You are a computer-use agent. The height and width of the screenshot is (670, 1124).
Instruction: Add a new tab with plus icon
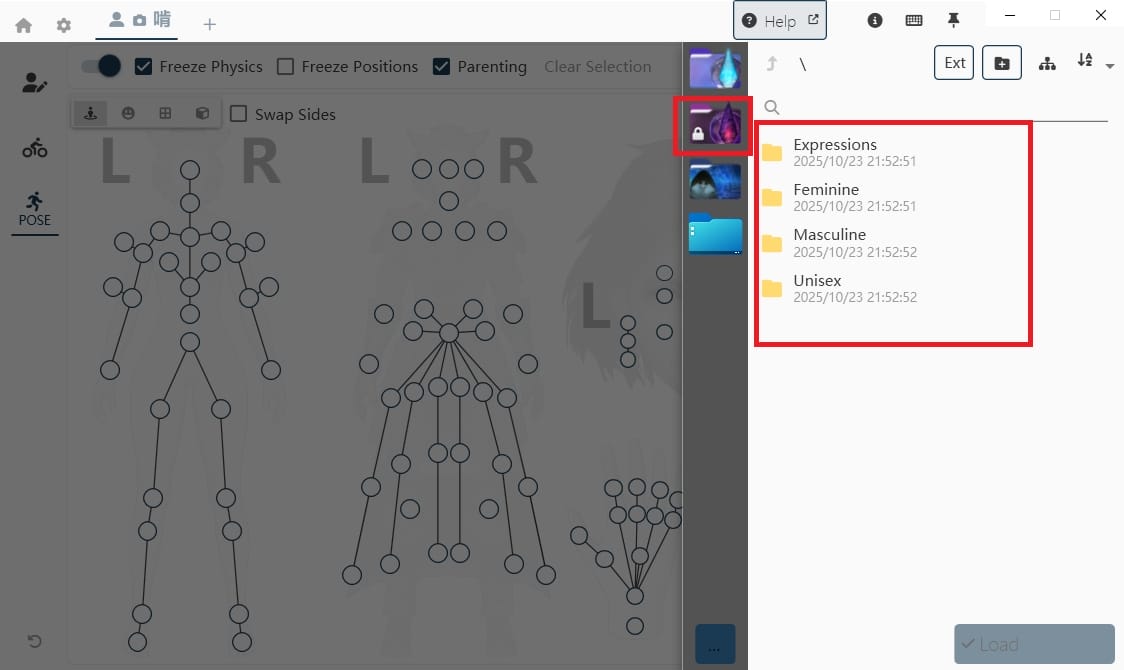(x=209, y=24)
